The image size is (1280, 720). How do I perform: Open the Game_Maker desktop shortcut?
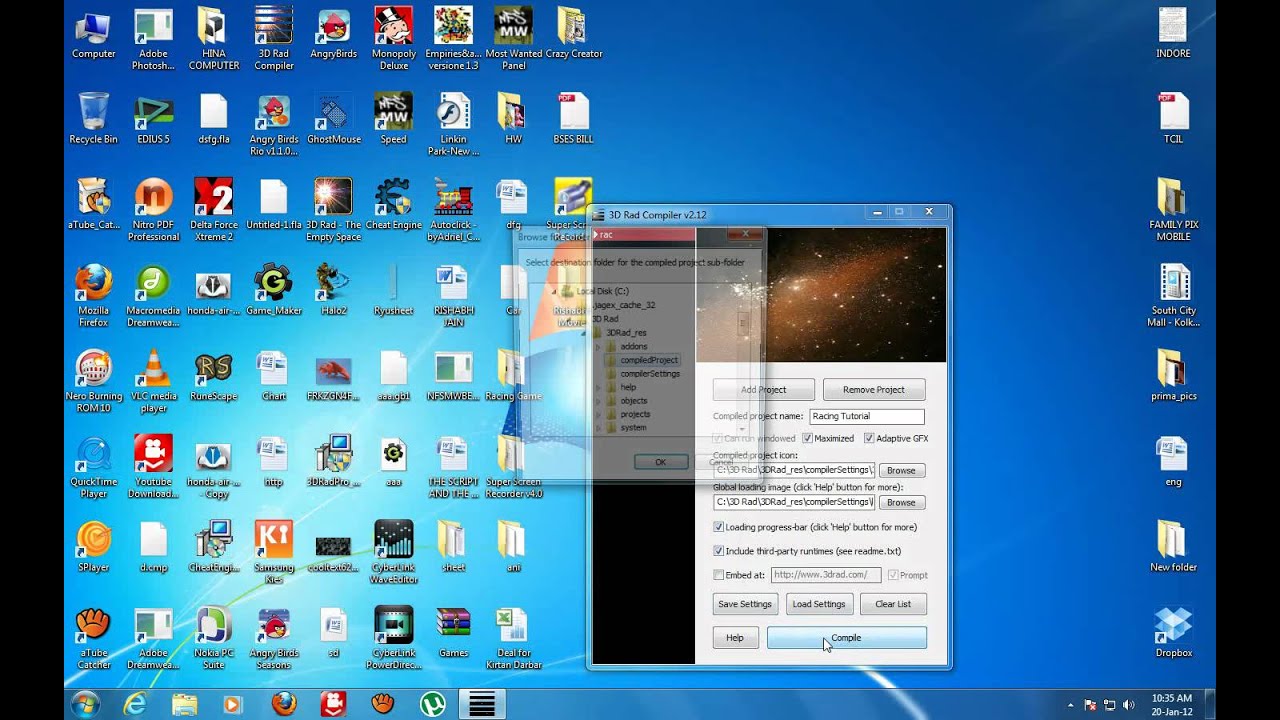click(x=274, y=290)
